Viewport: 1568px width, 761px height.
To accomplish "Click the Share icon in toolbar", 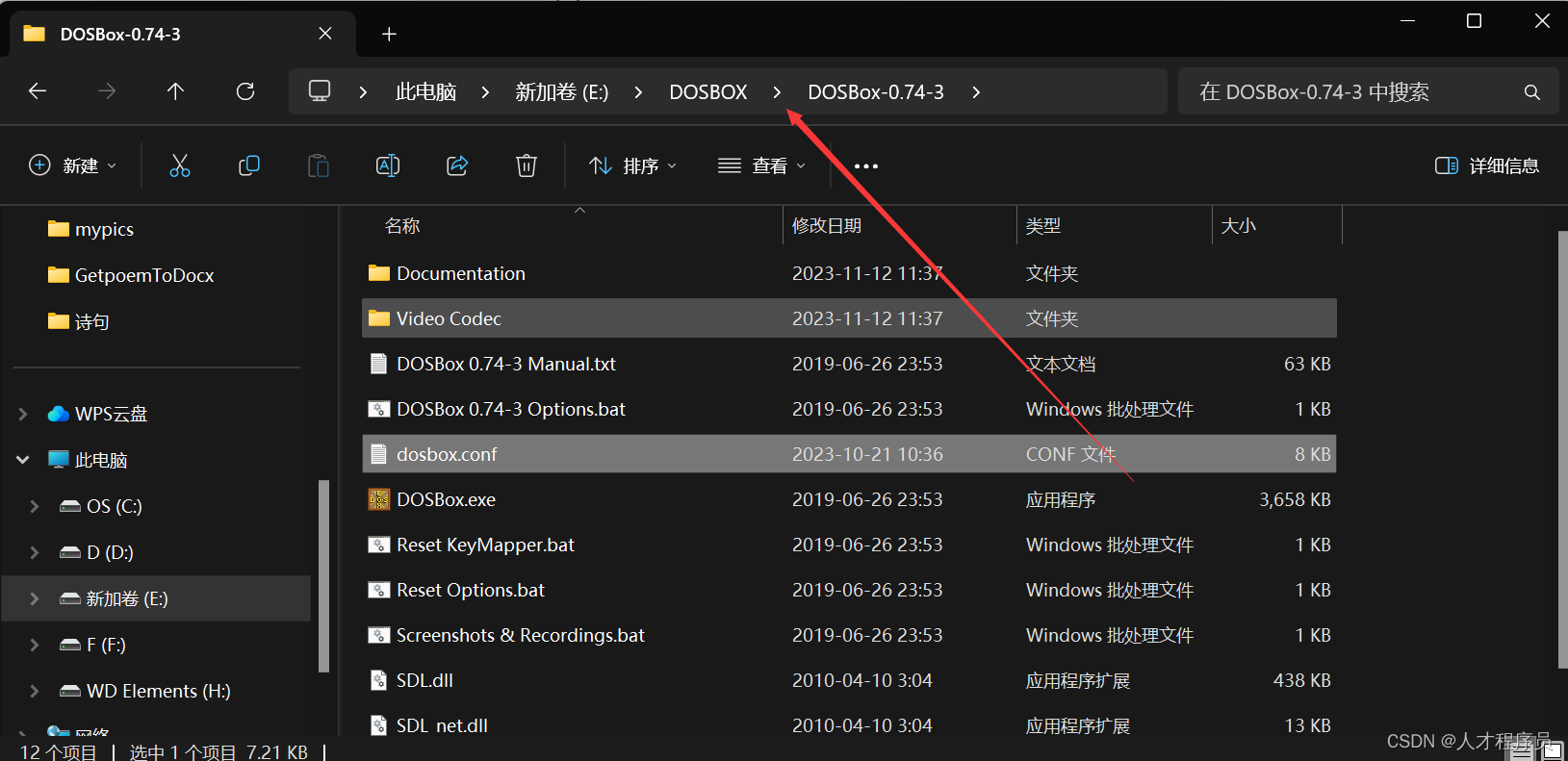I will pyautogui.click(x=457, y=165).
